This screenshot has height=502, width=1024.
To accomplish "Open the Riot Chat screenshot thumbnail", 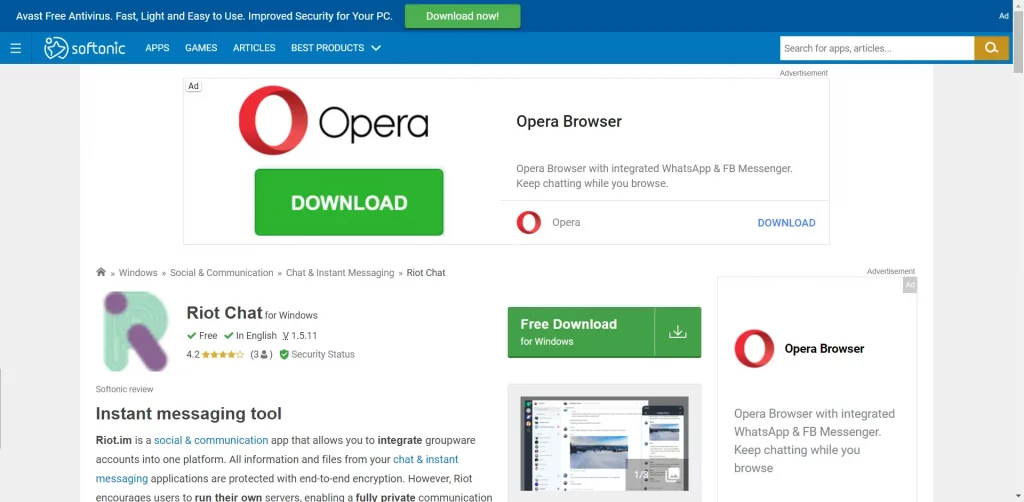I will tap(604, 444).
